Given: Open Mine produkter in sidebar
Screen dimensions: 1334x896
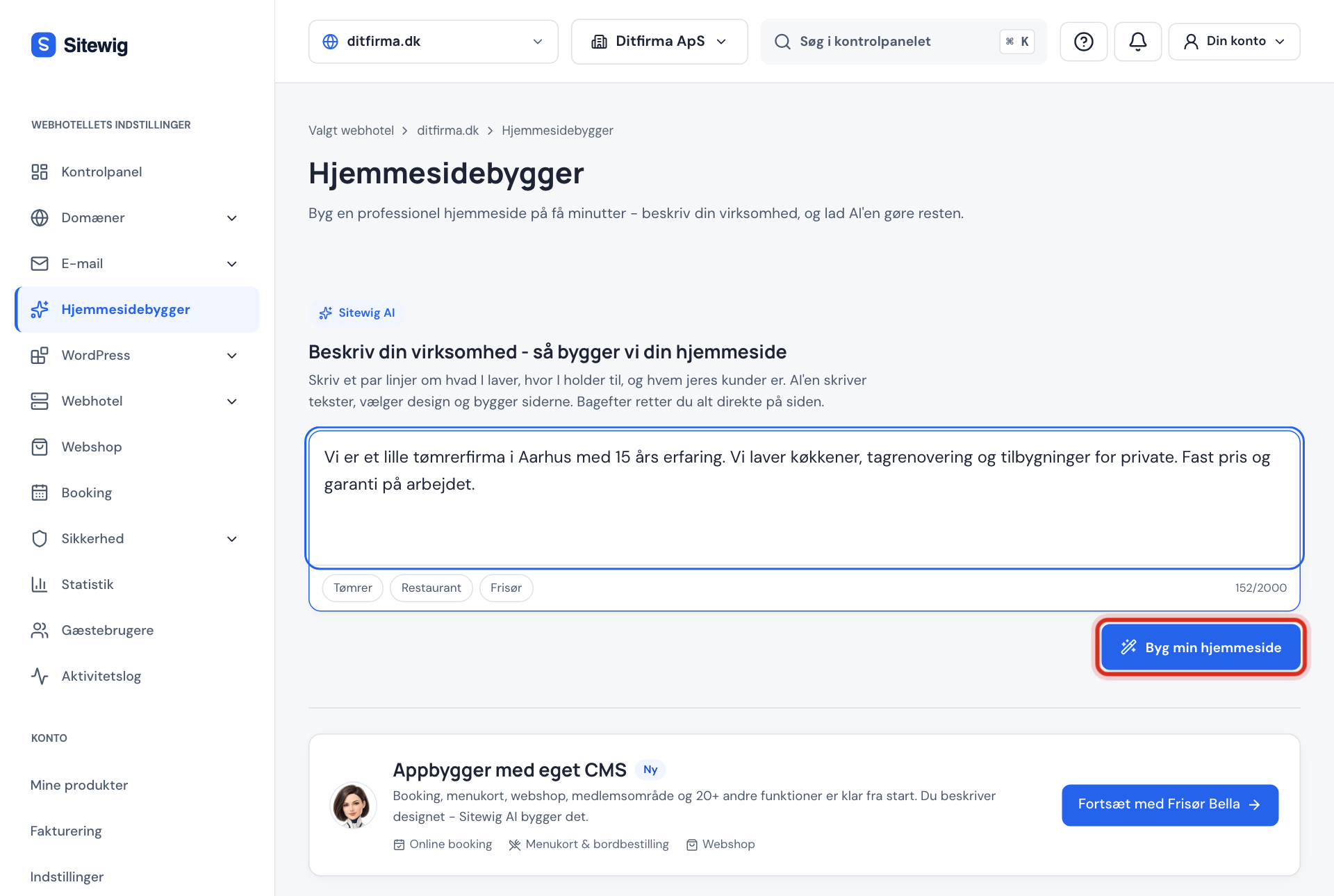Looking at the screenshot, I should pos(79,785).
